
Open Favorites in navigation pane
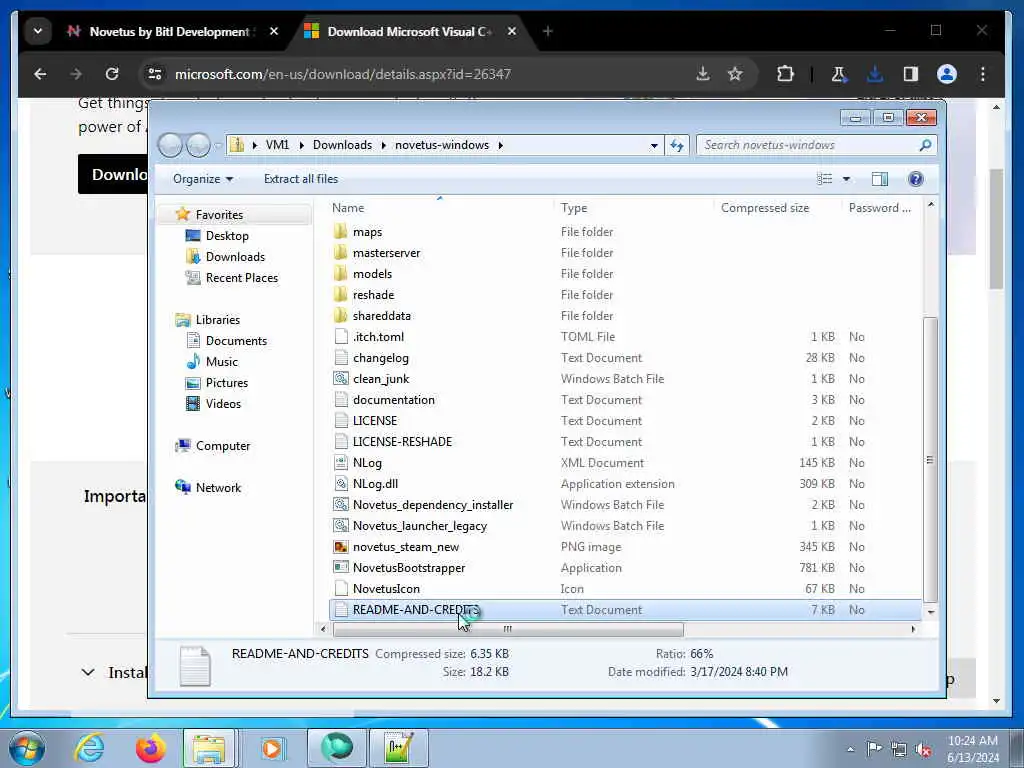click(219, 215)
